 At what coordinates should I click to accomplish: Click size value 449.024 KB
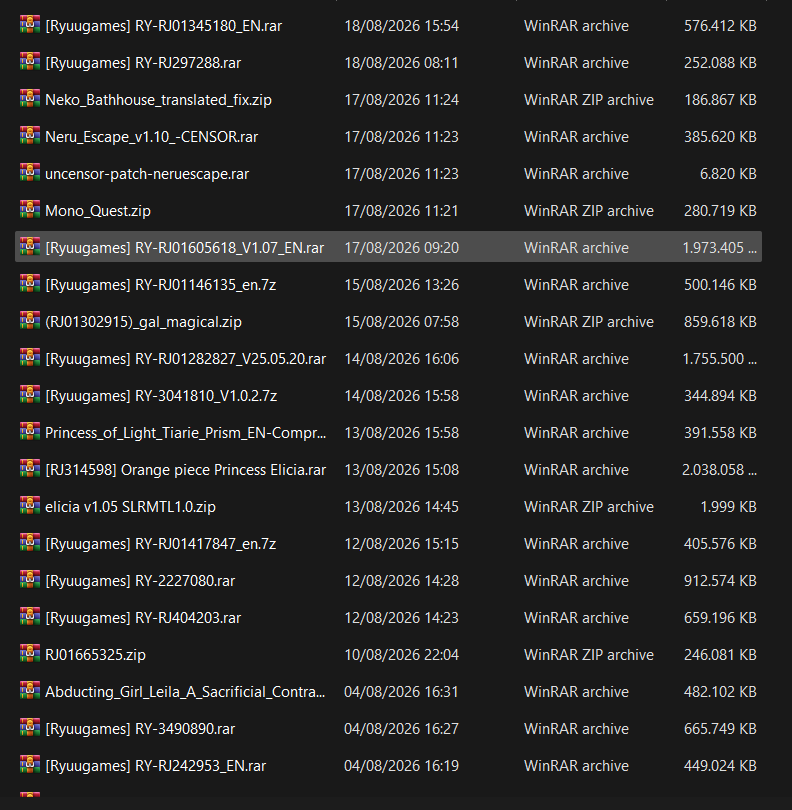(720, 766)
